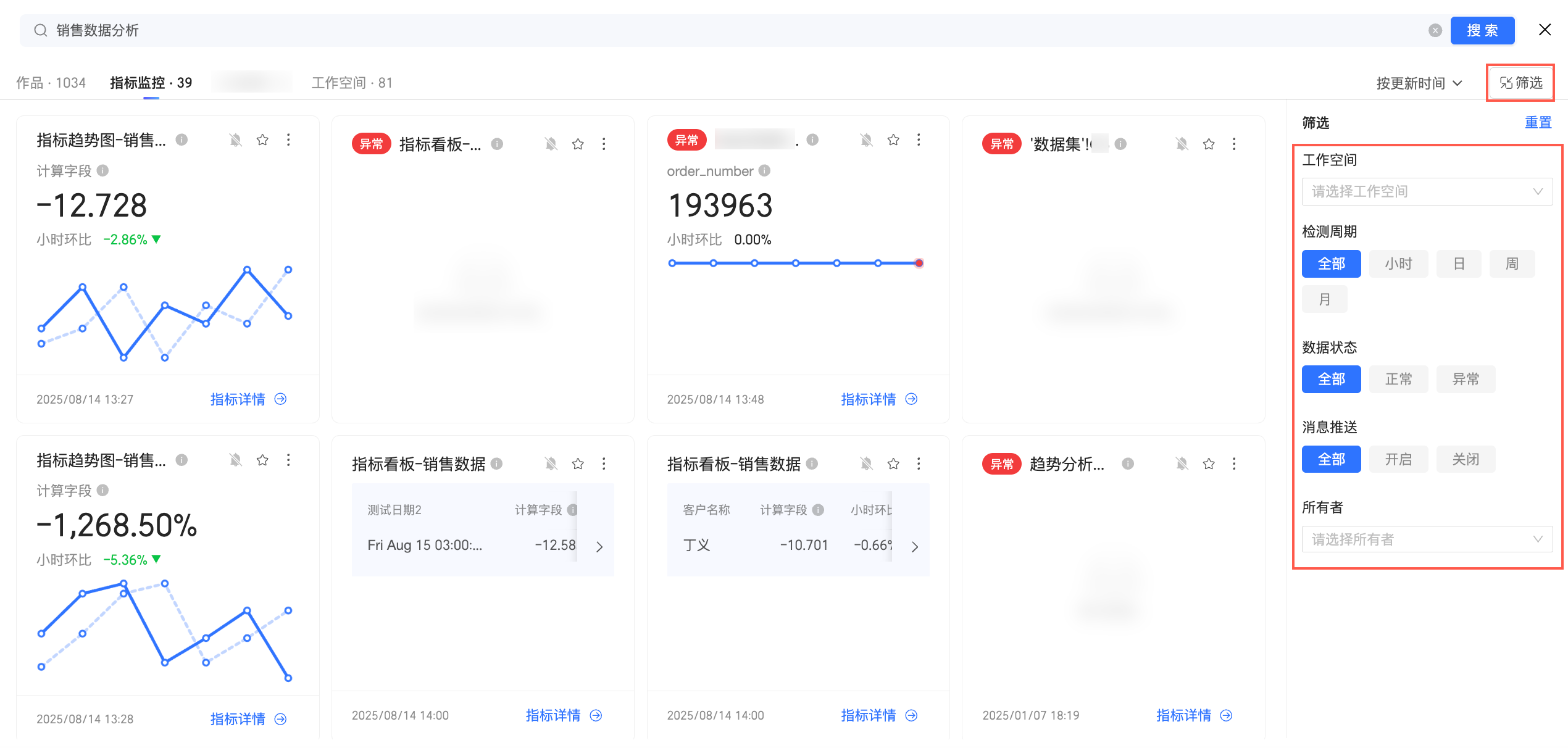
Task: Expand the 按更新时间 sort dropdown
Action: point(1419,83)
